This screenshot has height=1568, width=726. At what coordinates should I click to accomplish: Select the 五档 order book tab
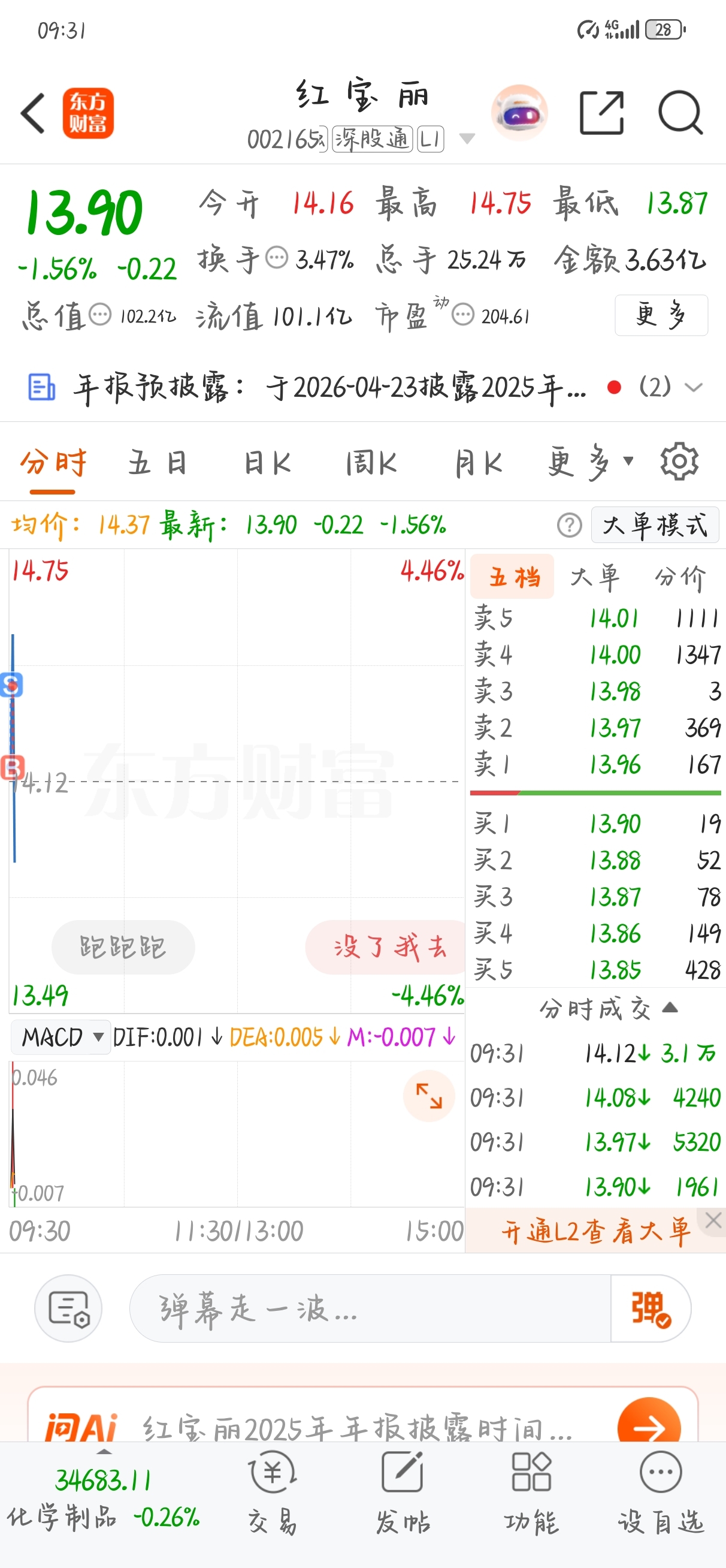coord(512,577)
